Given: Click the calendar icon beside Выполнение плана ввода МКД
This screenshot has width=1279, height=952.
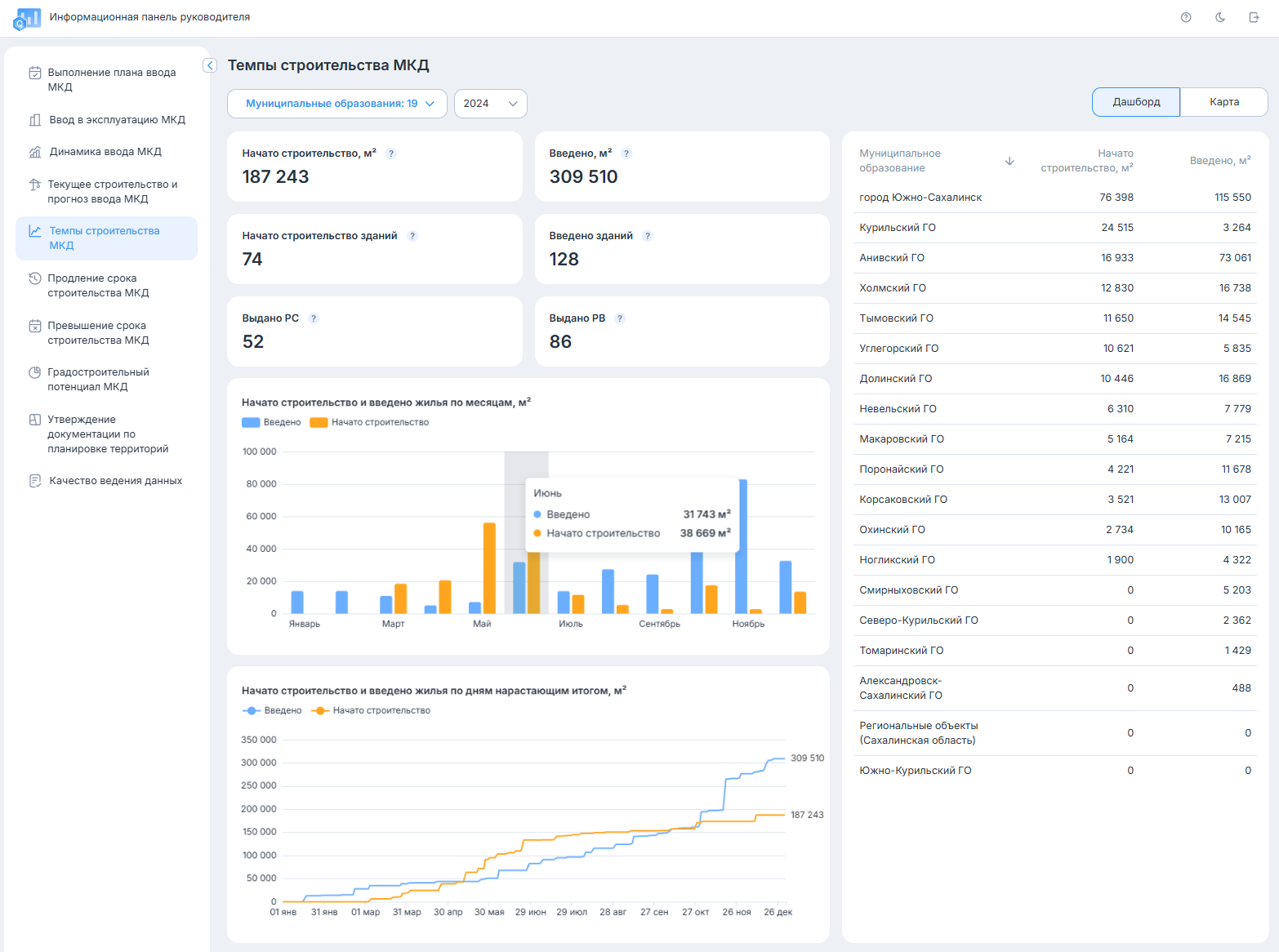Looking at the screenshot, I should (35, 73).
